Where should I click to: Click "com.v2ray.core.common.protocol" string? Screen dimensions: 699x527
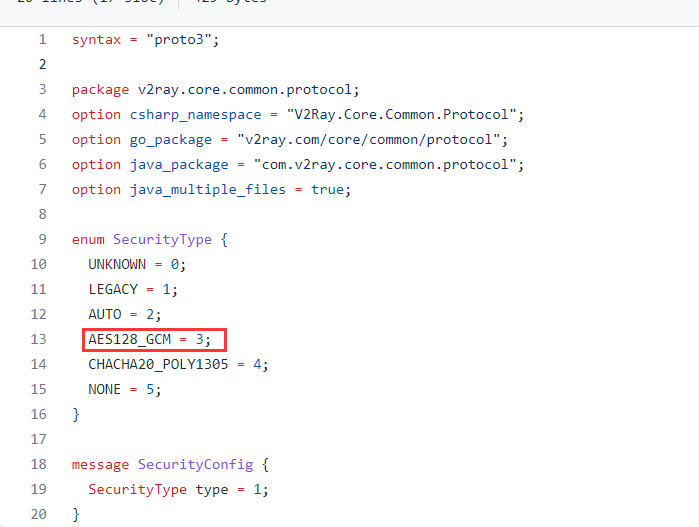click(x=385, y=165)
